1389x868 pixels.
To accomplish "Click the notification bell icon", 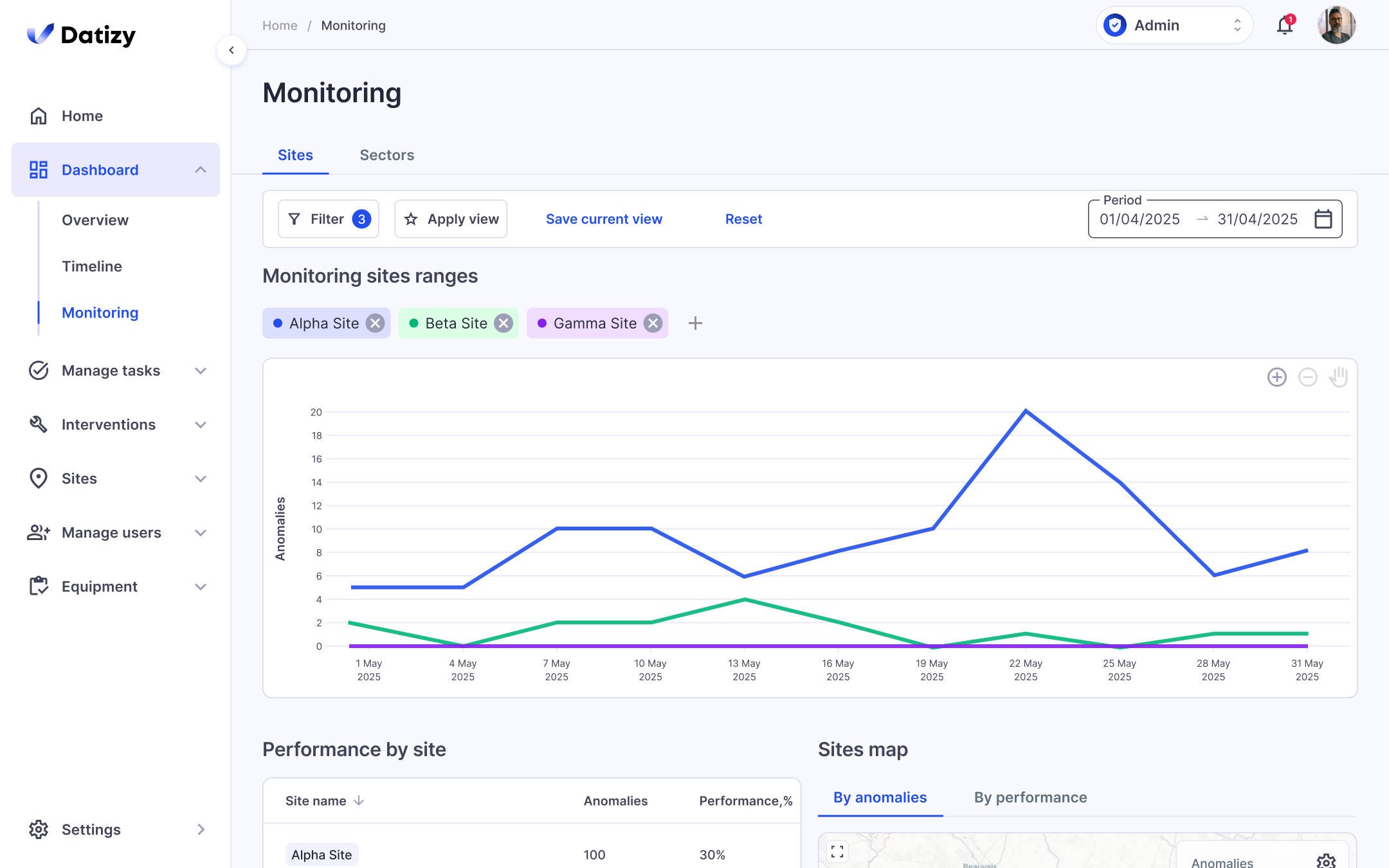I will [1284, 26].
